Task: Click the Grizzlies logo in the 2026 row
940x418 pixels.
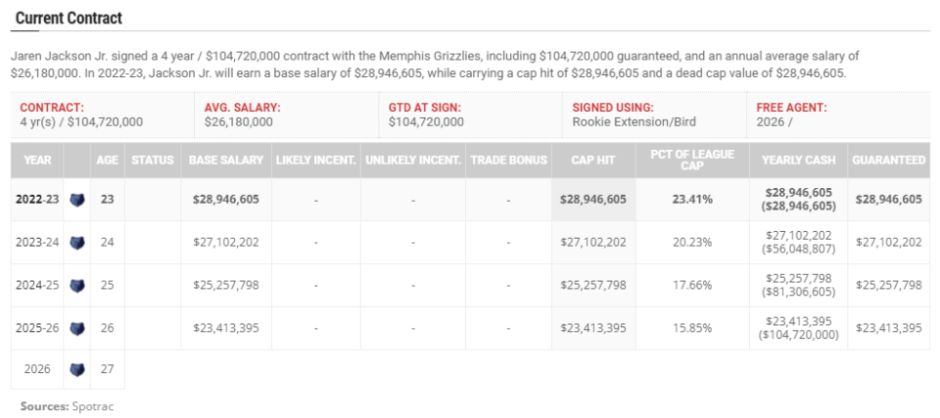Action: [x=77, y=370]
